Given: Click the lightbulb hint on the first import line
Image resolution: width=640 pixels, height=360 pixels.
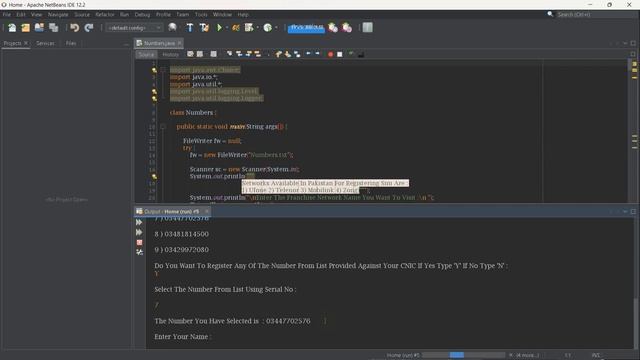Looking at the screenshot, I should click(x=154, y=70).
